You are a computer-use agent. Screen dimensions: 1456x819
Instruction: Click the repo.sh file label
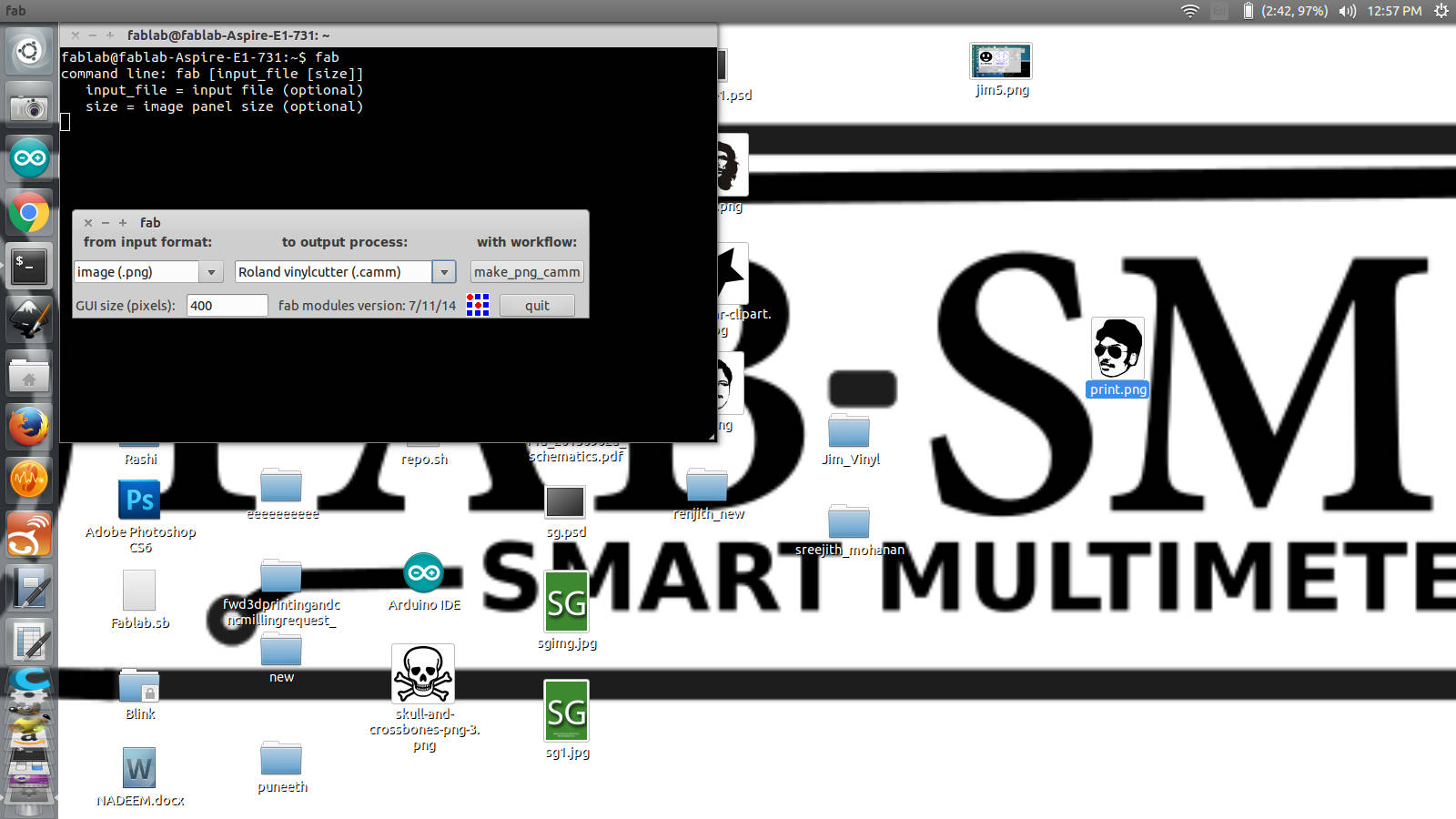[x=424, y=460]
